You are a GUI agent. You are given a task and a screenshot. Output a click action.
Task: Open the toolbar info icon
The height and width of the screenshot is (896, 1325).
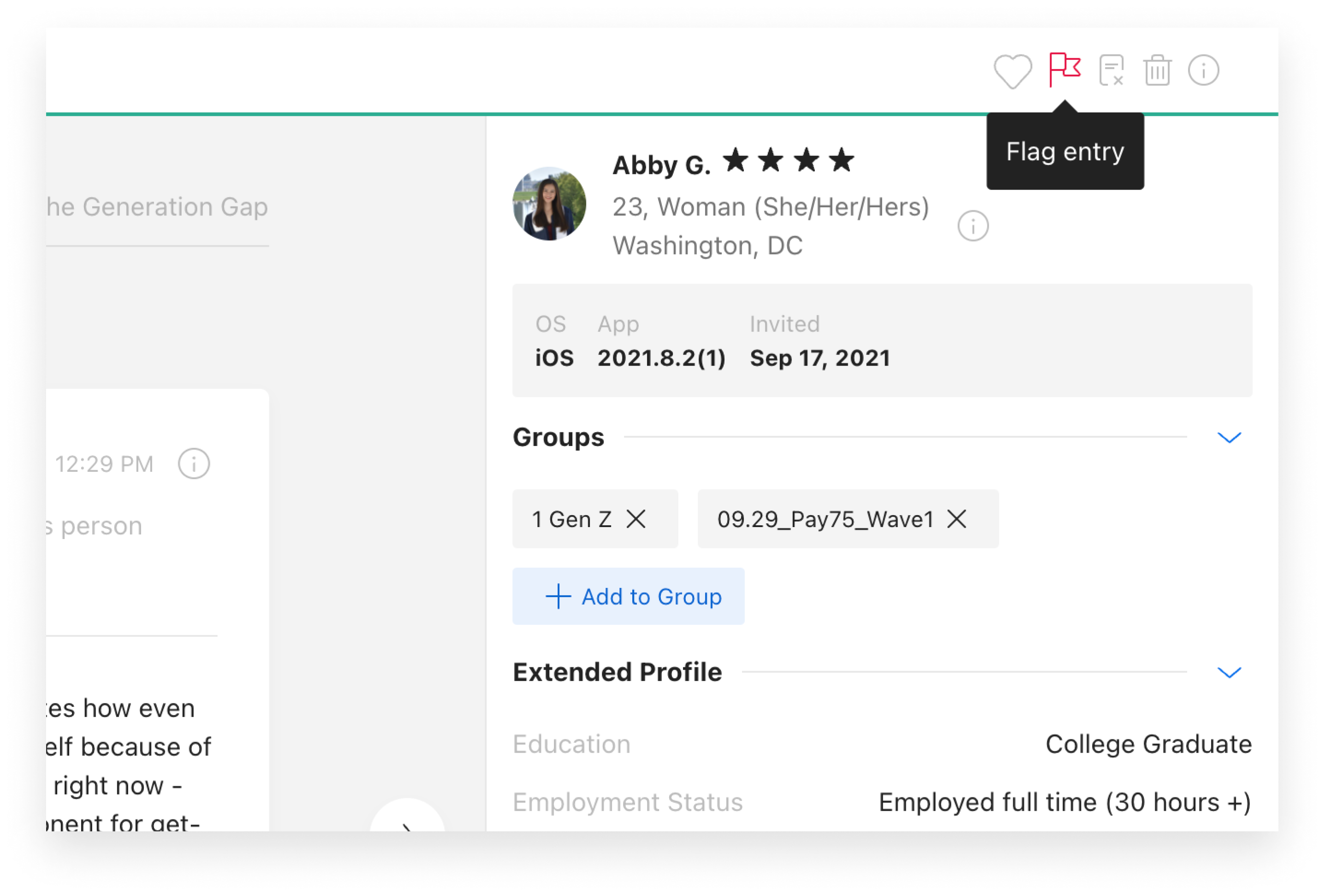pos(1203,70)
